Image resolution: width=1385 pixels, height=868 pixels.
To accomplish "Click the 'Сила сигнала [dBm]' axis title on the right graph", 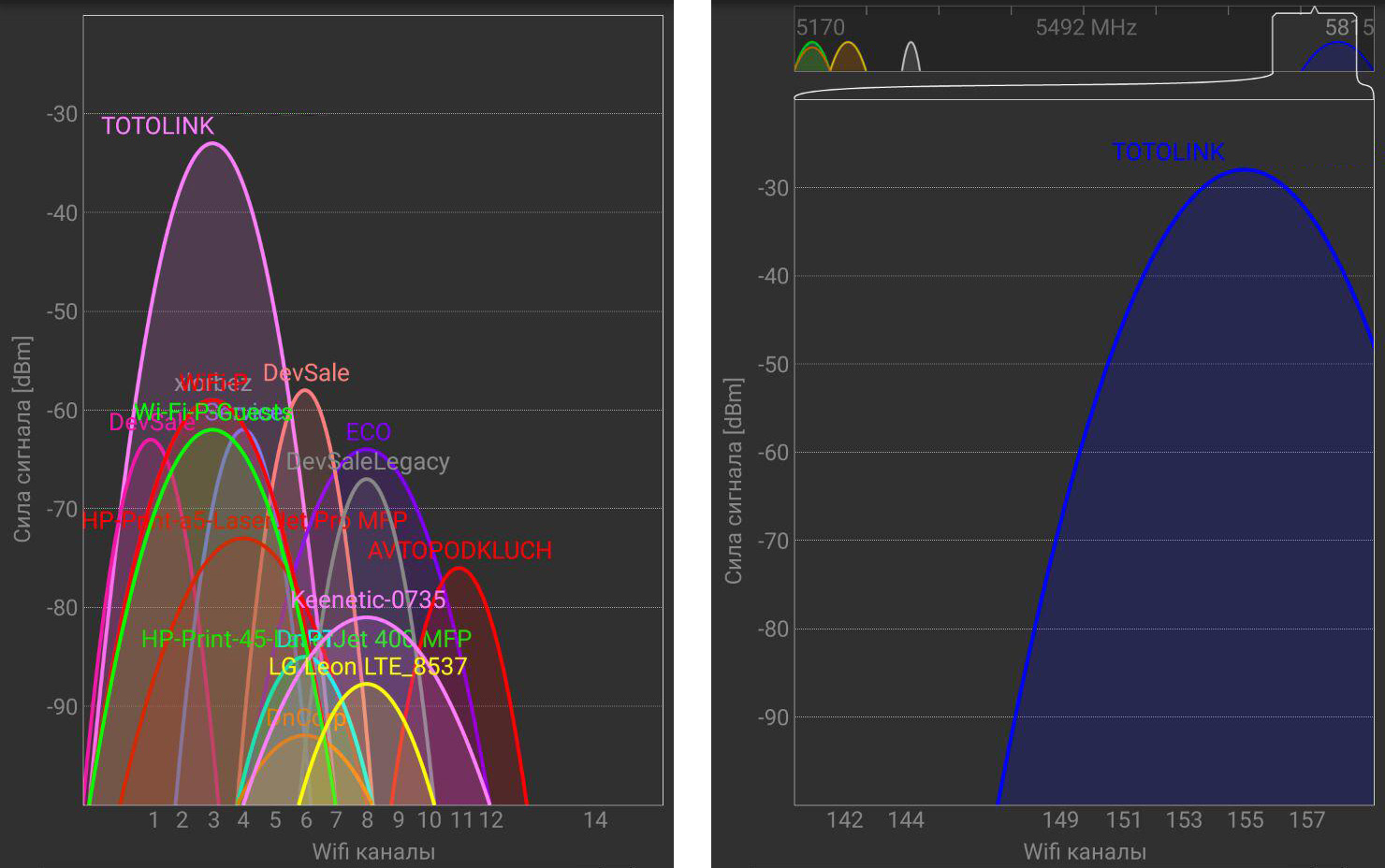I will [x=734, y=481].
